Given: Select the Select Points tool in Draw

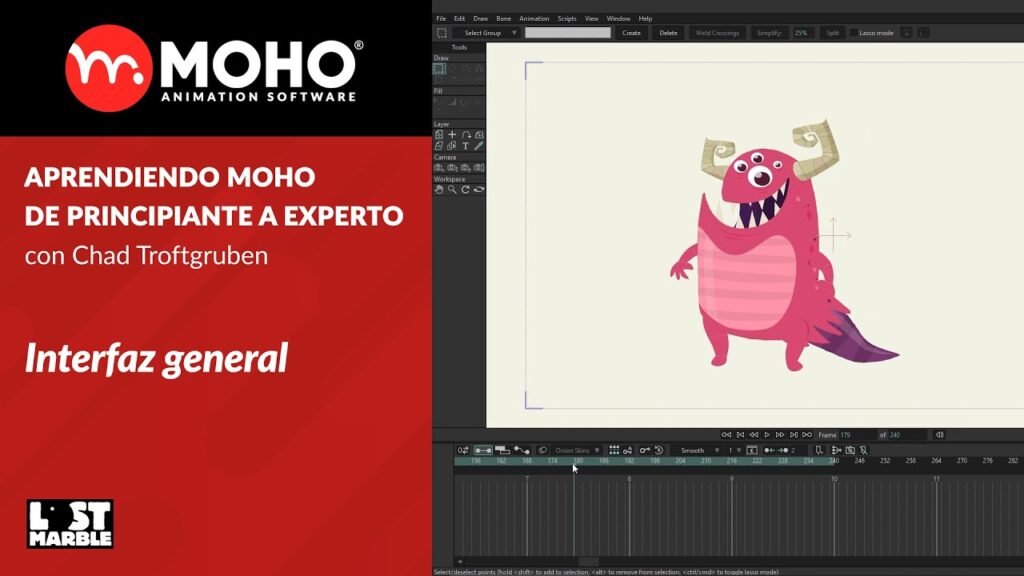Looking at the screenshot, I should 439,69.
